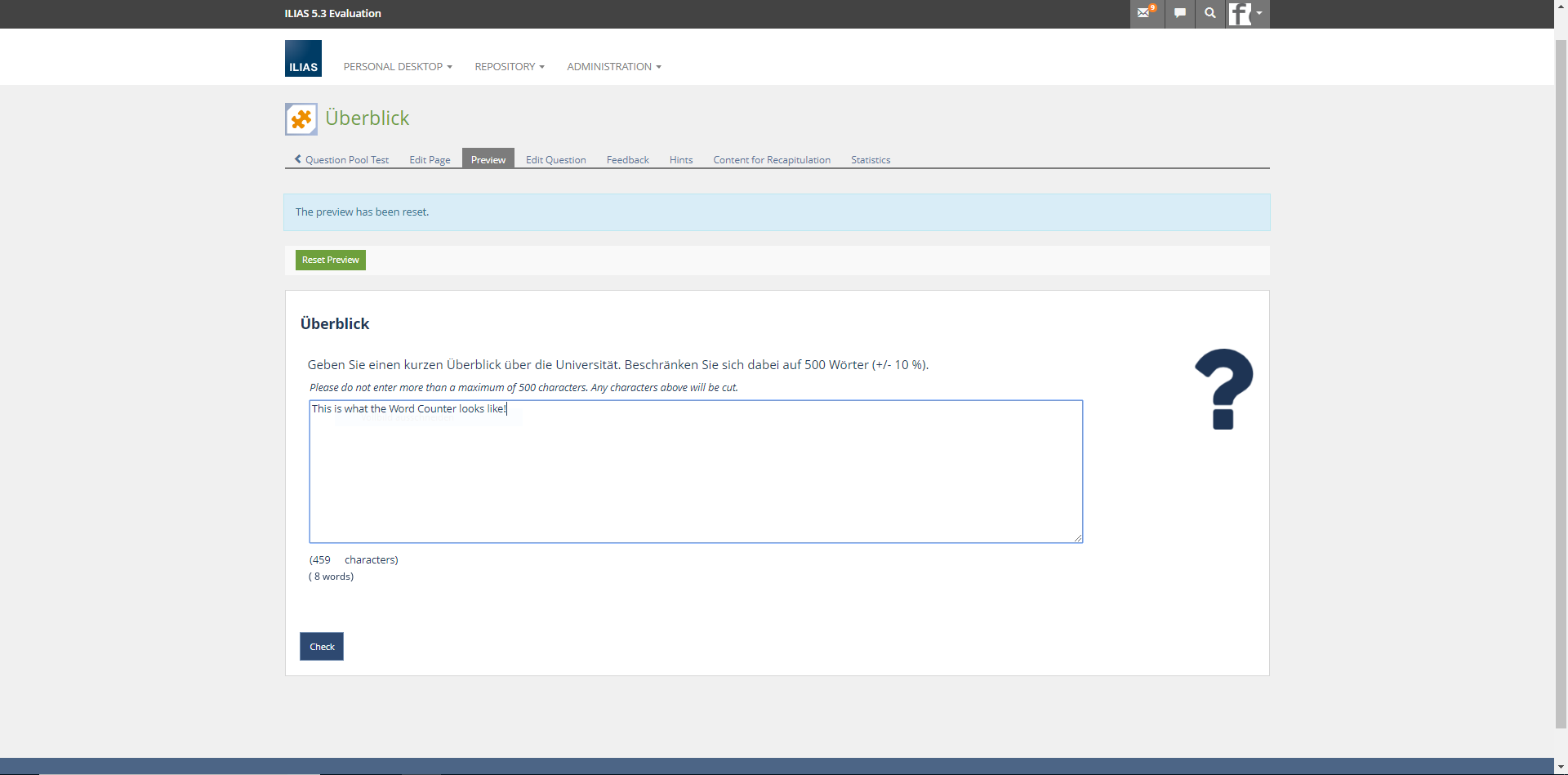Expand the Repository menu
The height and width of the screenshot is (775, 1568).
click(x=509, y=67)
